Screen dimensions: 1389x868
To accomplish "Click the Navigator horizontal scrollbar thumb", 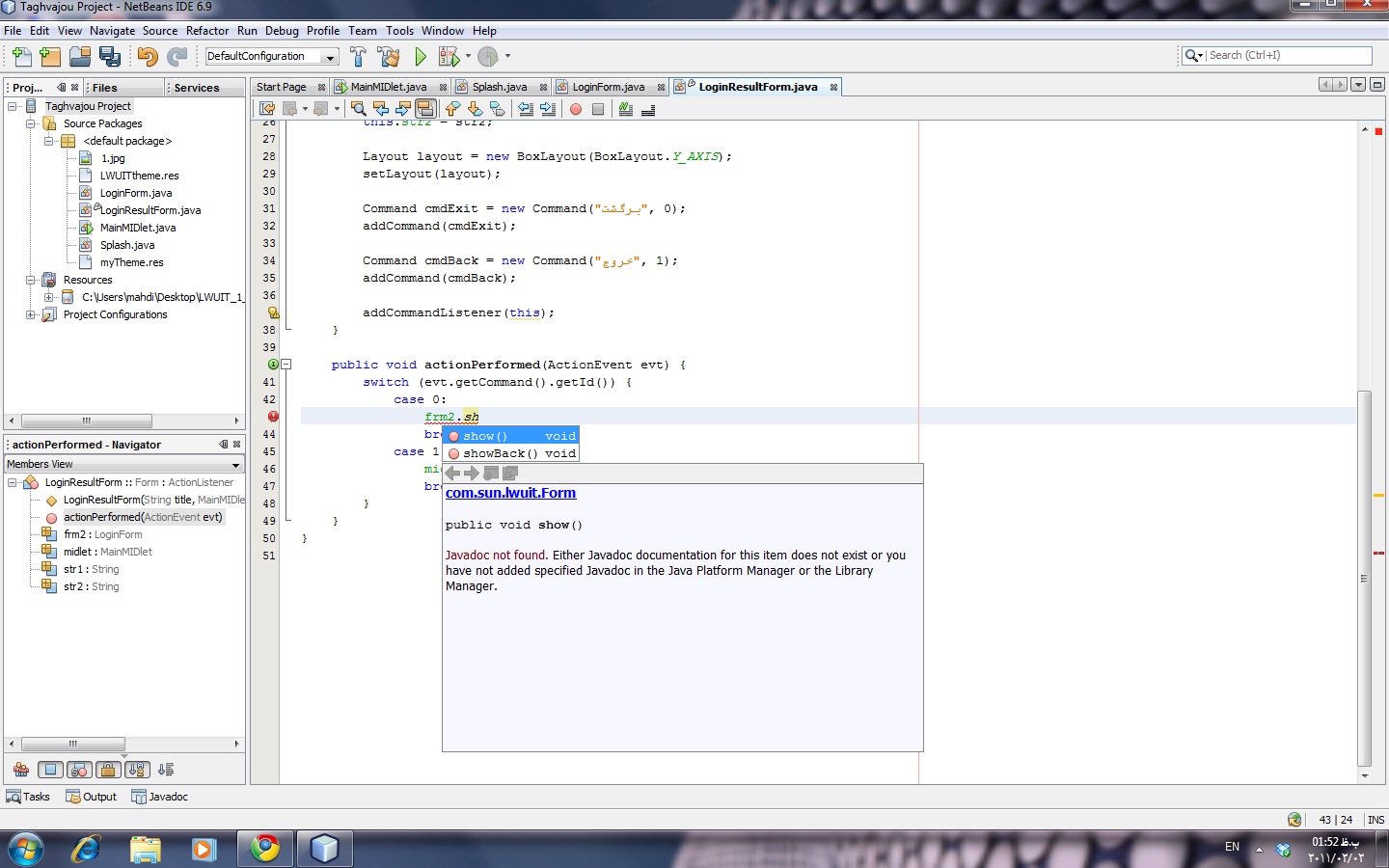I will (x=73, y=744).
